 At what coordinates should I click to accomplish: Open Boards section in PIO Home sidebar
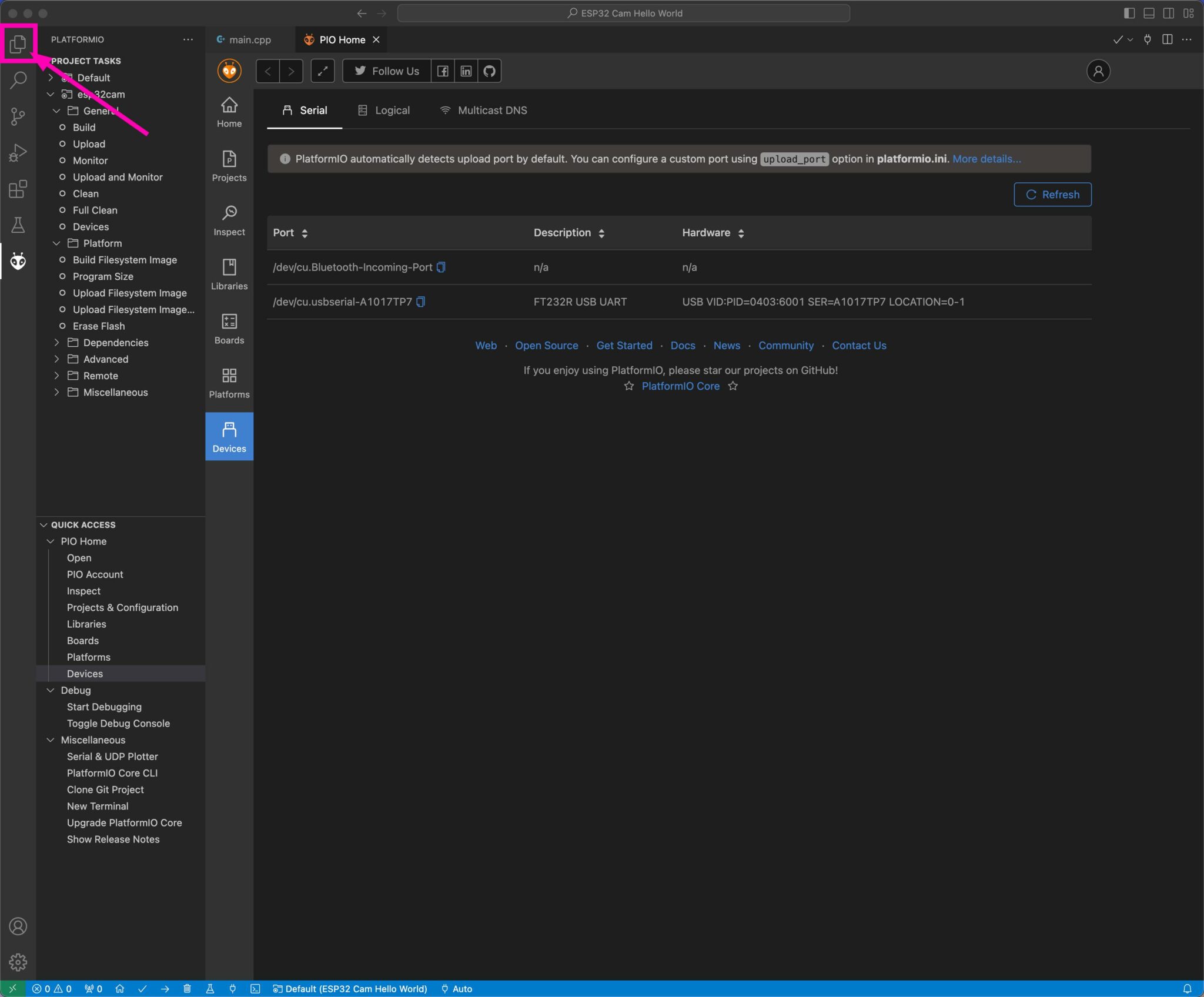coord(229,328)
